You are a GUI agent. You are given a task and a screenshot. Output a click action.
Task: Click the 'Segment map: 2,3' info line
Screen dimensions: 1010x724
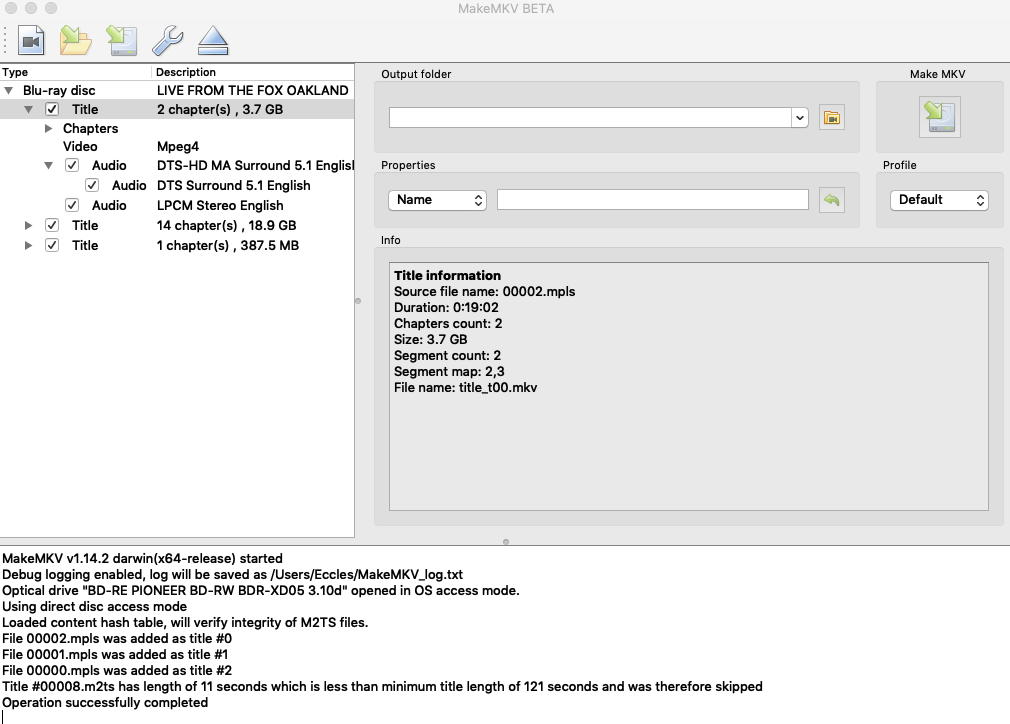coord(449,372)
